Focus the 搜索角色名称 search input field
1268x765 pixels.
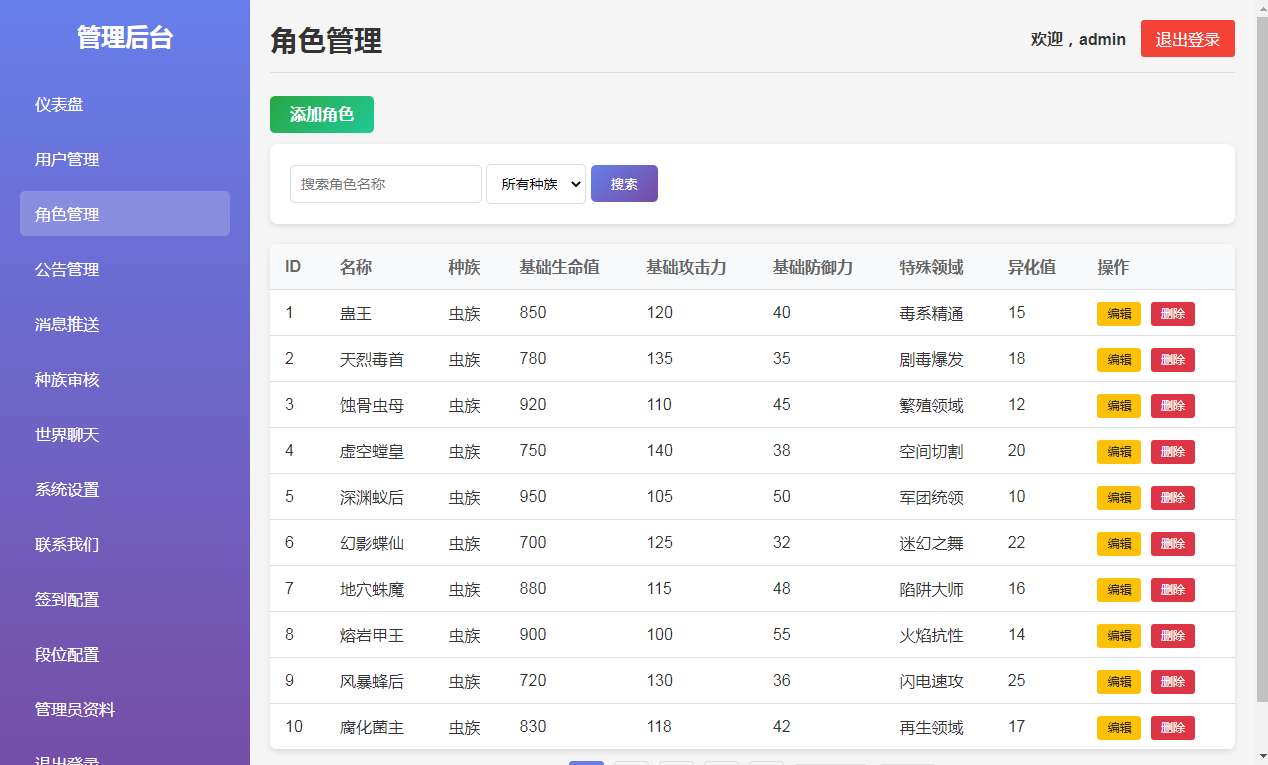pyautogui.click(x=385, y=184)
